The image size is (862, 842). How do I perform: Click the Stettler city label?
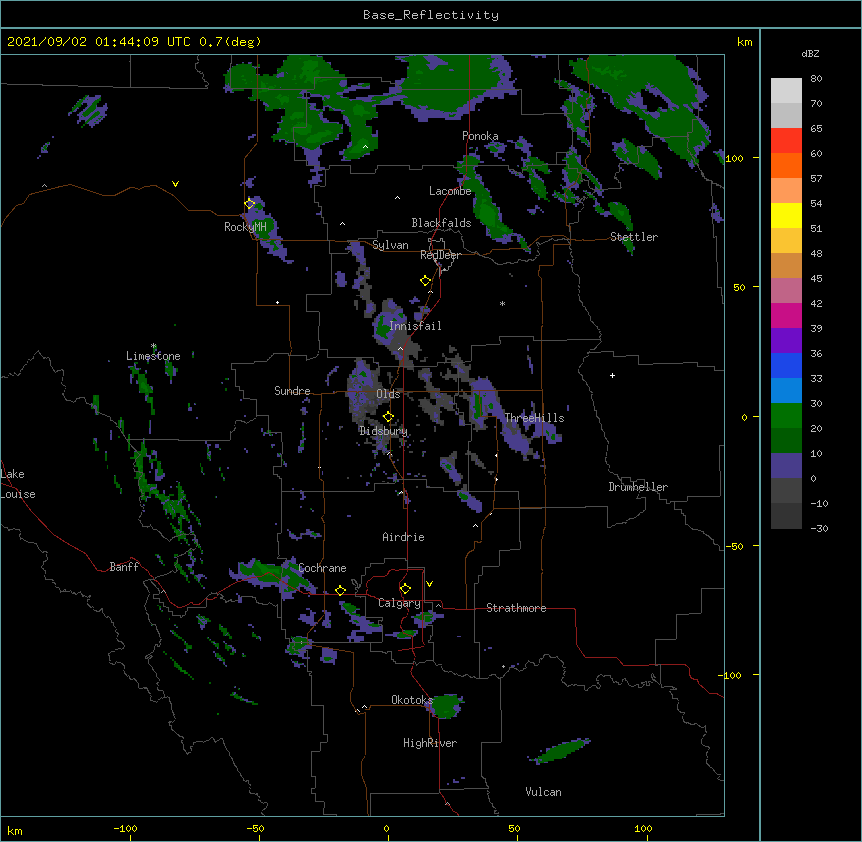634,237
